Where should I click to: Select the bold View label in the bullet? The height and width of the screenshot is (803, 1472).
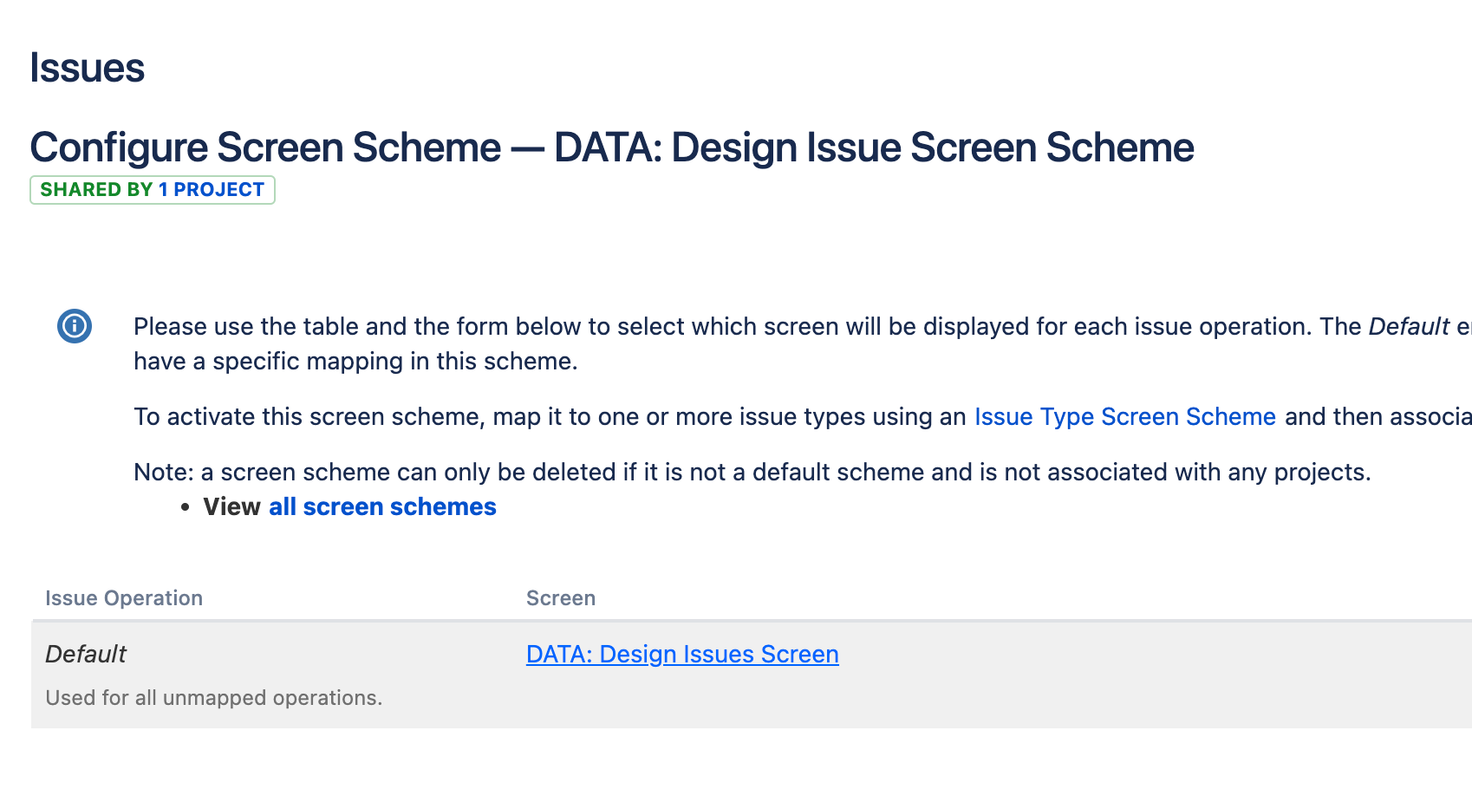tap(231, 506)
